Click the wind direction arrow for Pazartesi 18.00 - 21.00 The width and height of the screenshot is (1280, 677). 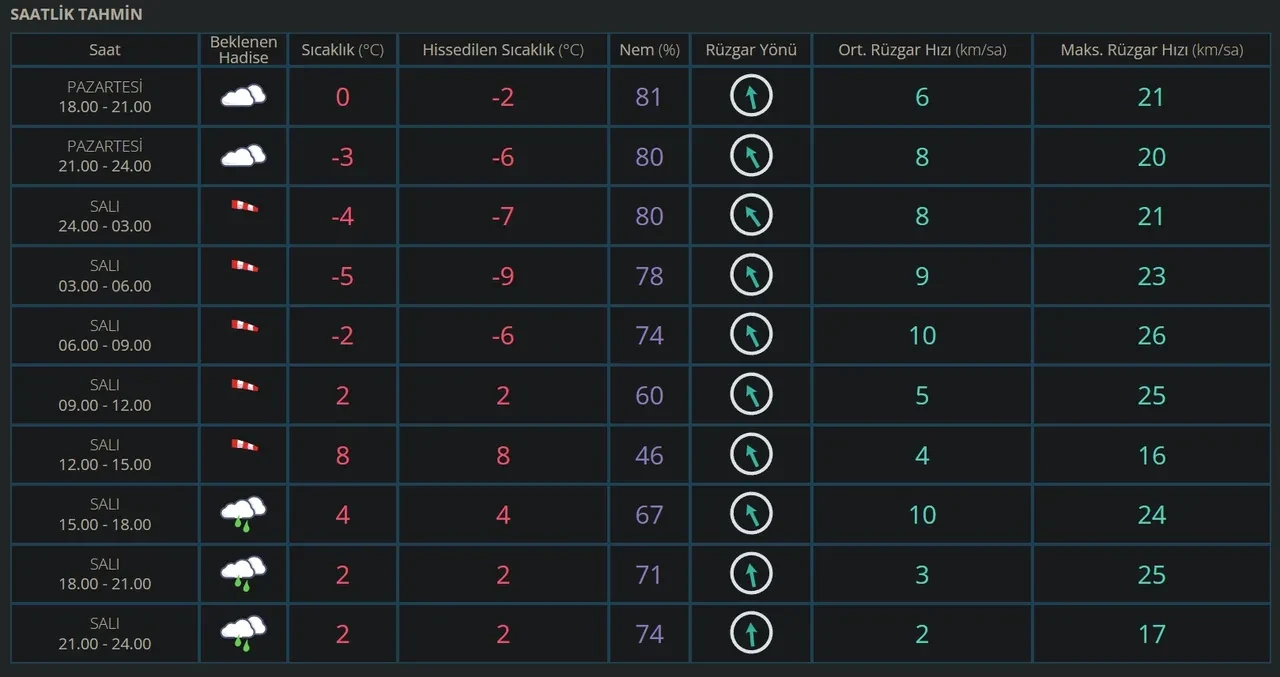point(751,97)
